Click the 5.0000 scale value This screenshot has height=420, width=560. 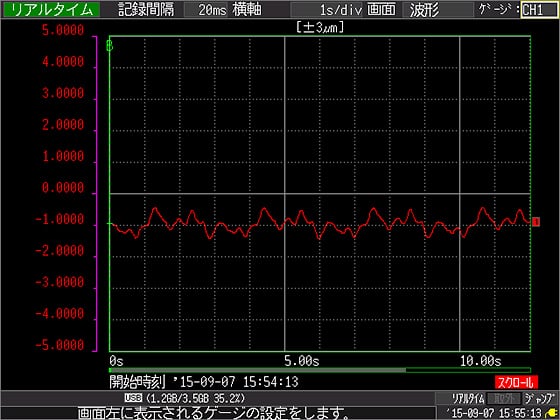[63, 30]
